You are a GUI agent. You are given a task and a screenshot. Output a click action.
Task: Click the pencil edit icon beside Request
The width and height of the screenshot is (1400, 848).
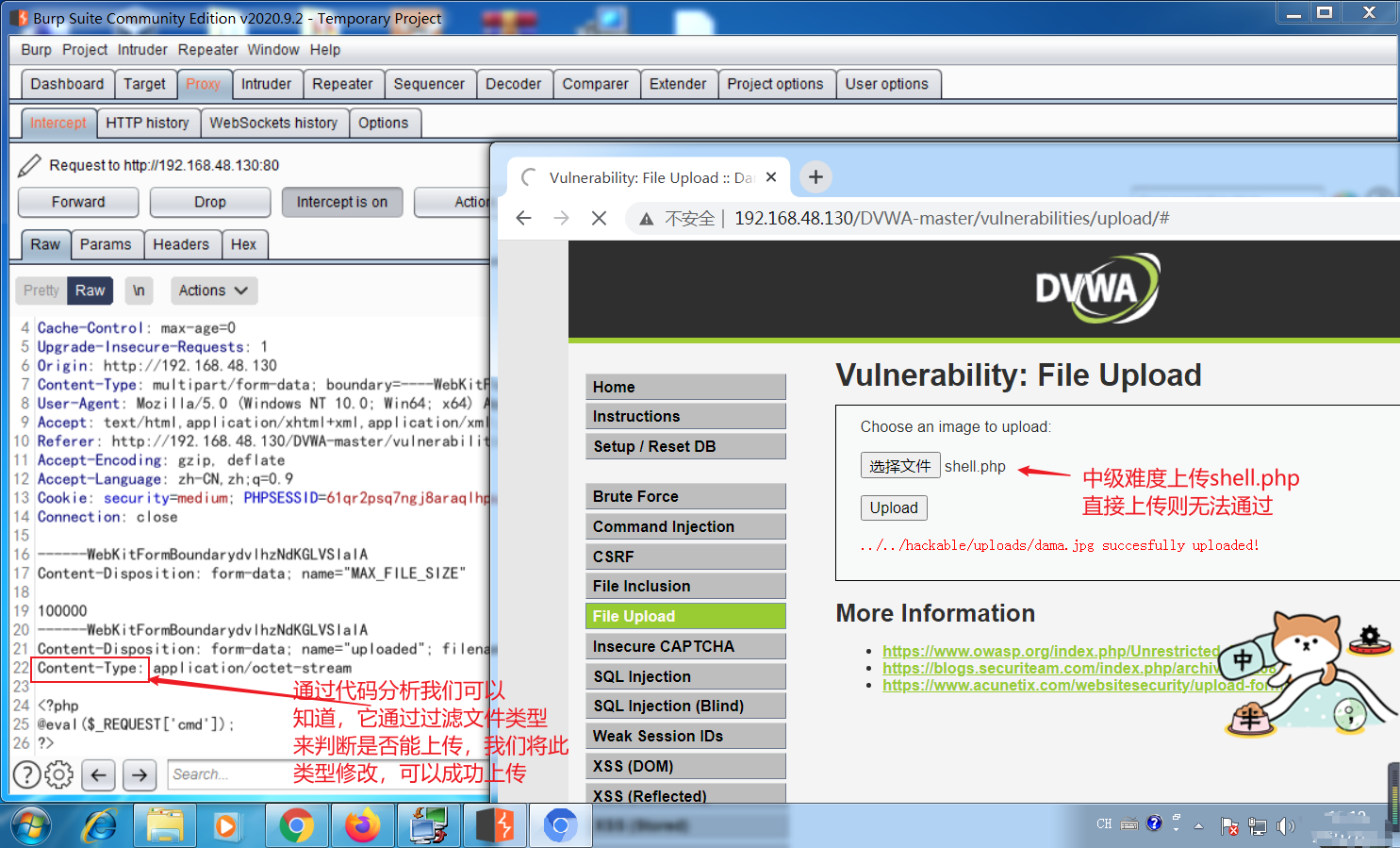[29, 165]
